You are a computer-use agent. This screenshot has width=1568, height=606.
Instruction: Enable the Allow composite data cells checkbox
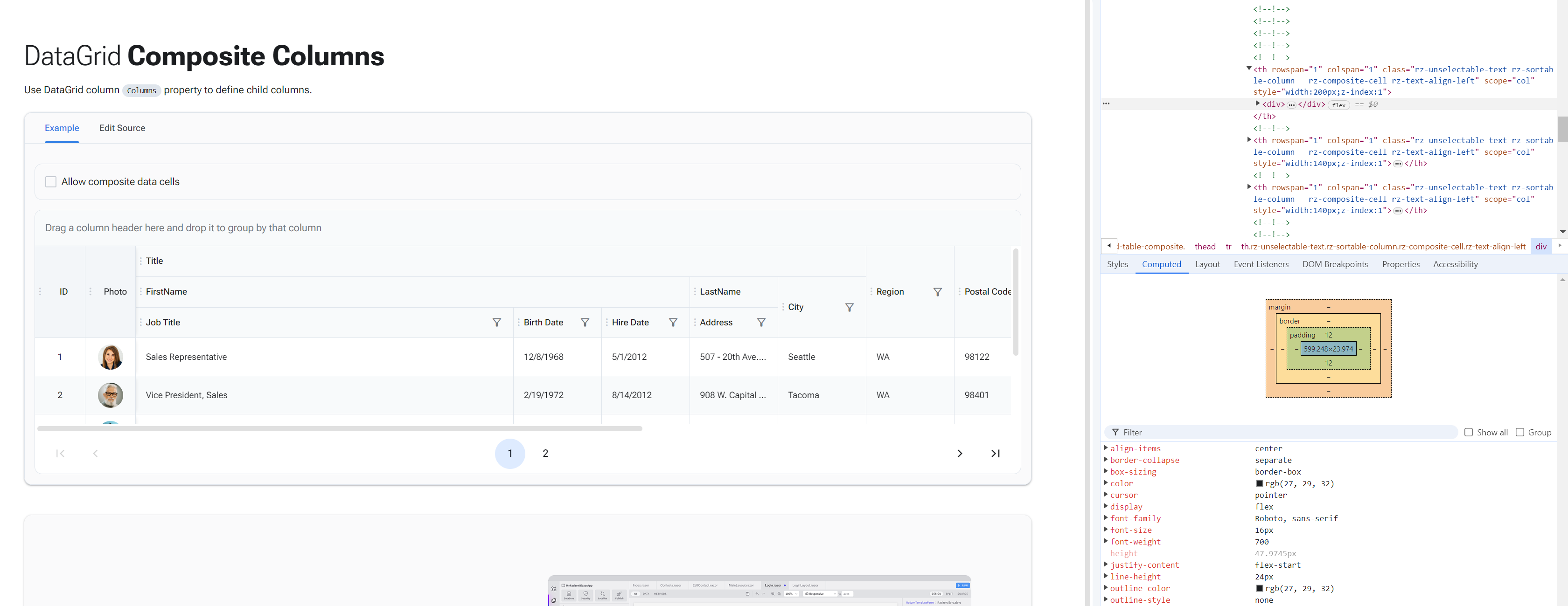[x=50, y=181]
